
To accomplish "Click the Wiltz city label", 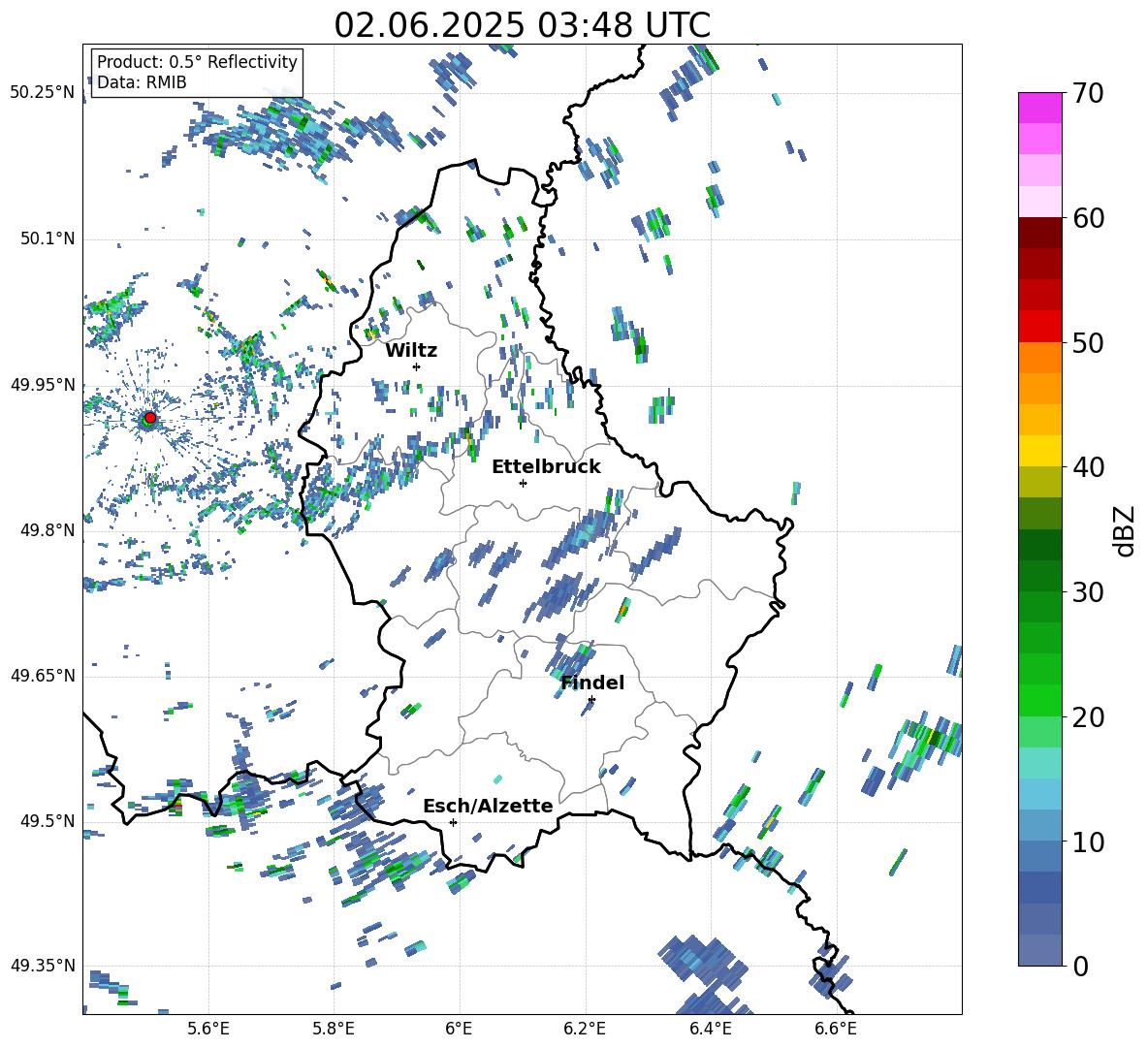I will pos(411,351).
